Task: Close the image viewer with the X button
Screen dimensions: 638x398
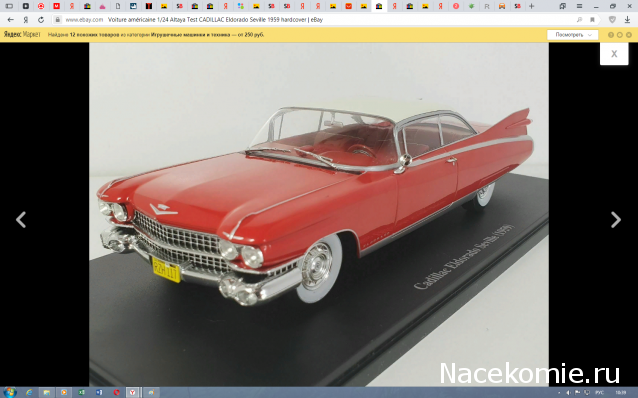Action: (614, 54)
